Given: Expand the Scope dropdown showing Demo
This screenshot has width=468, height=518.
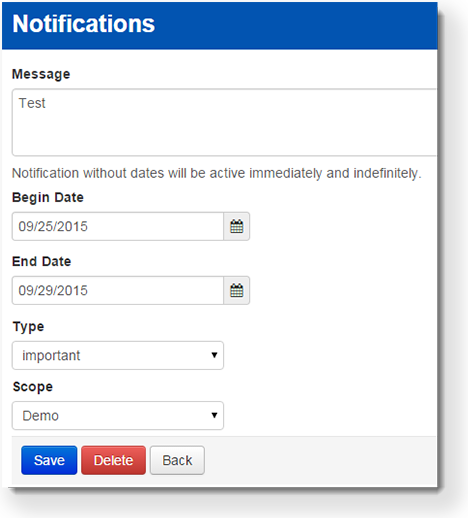Looking at the screenshot, I should click(x=118, y=415).
